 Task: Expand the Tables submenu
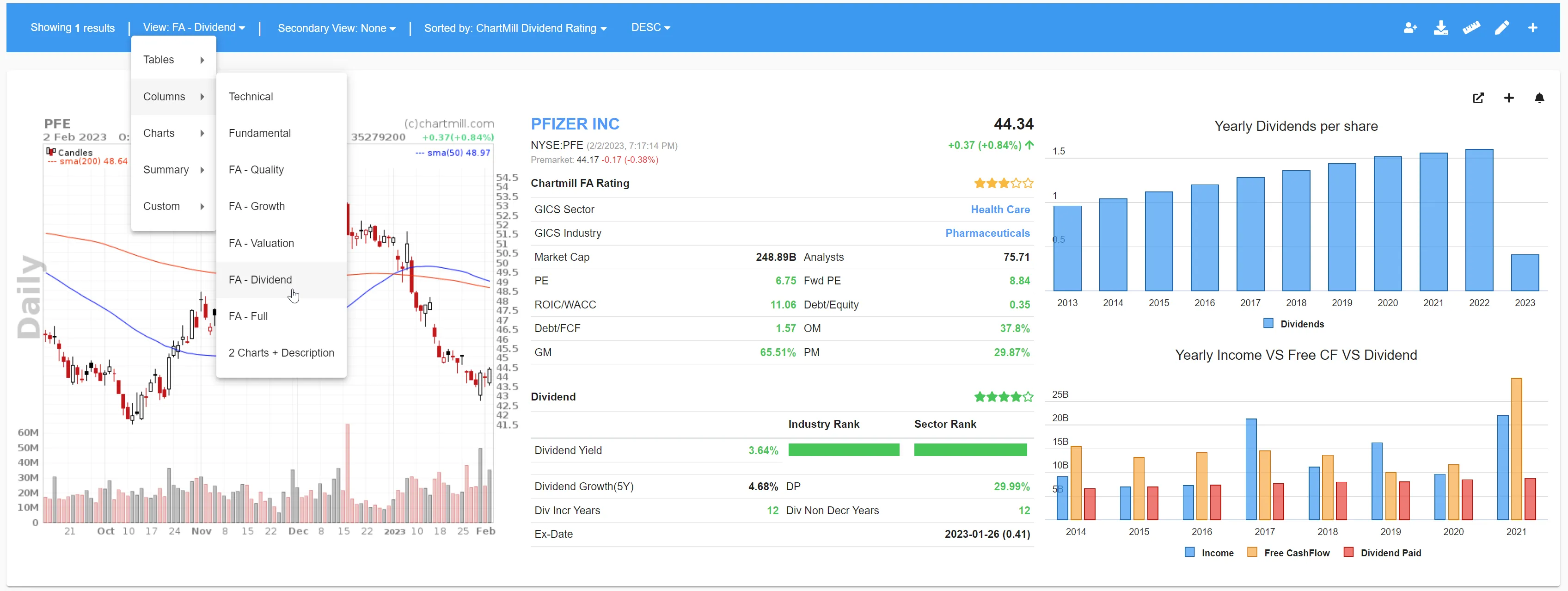click(x=173, y=60)
